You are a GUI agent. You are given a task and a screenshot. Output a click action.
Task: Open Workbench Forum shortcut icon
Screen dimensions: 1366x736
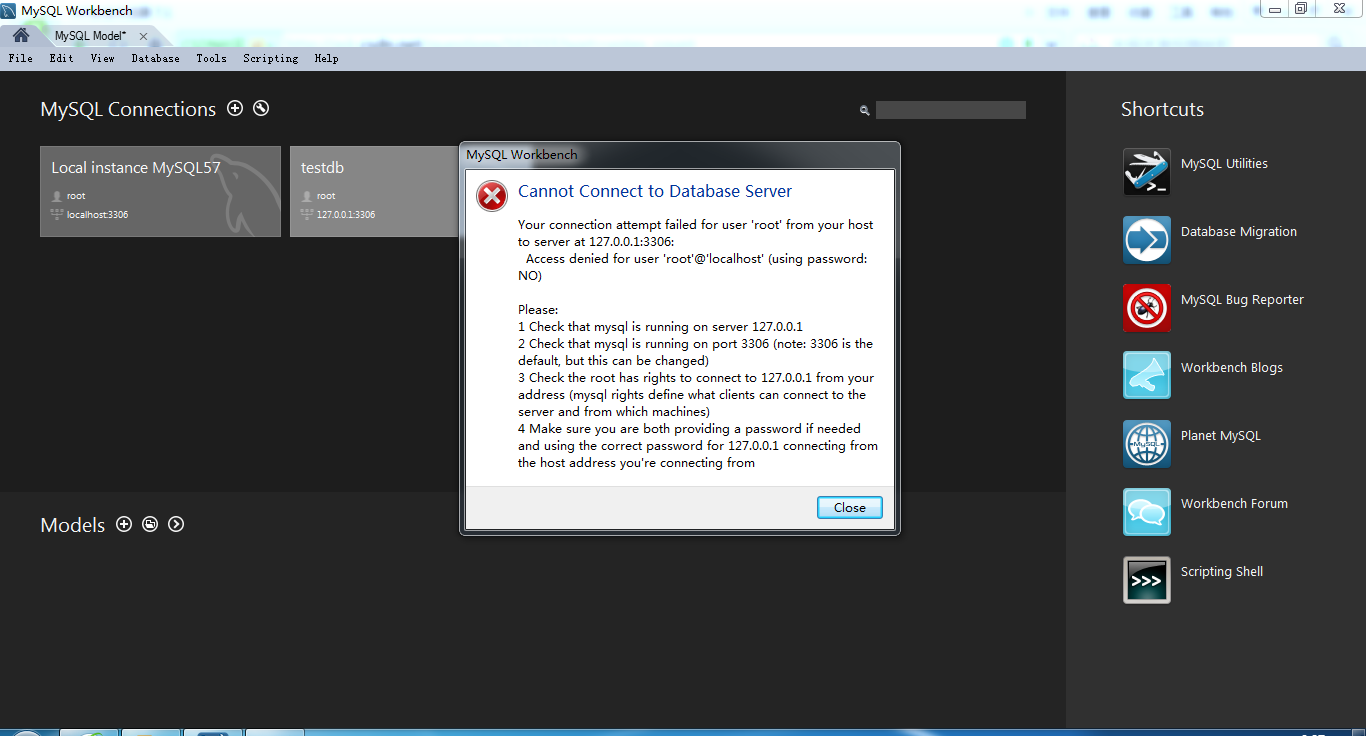pos(1146,512)
